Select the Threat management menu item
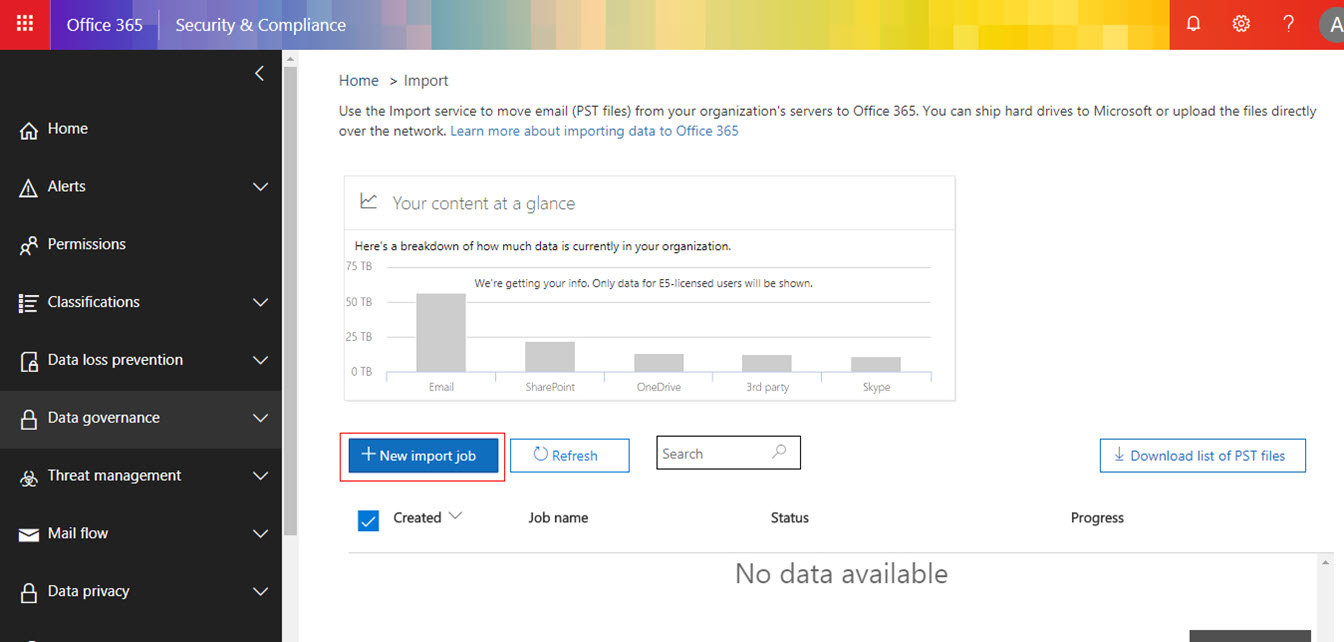The width and height of the screenshot is (1344, 642). tap(141, 476)
